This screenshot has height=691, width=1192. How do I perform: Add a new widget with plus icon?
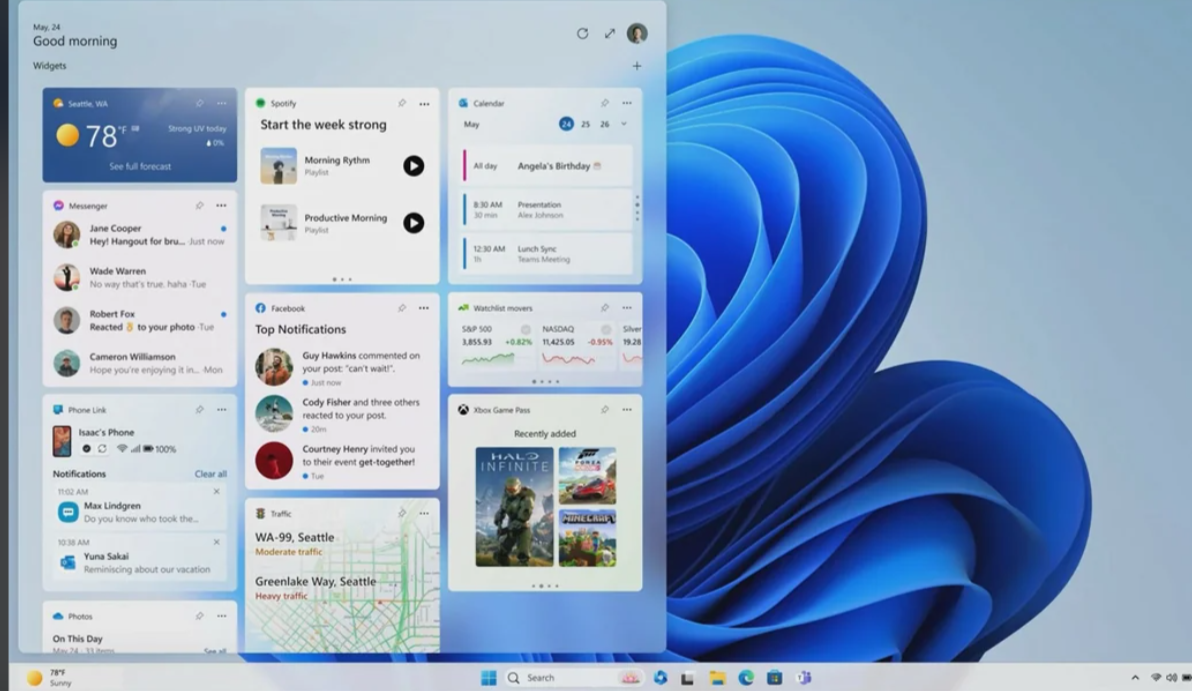(637, 66)
